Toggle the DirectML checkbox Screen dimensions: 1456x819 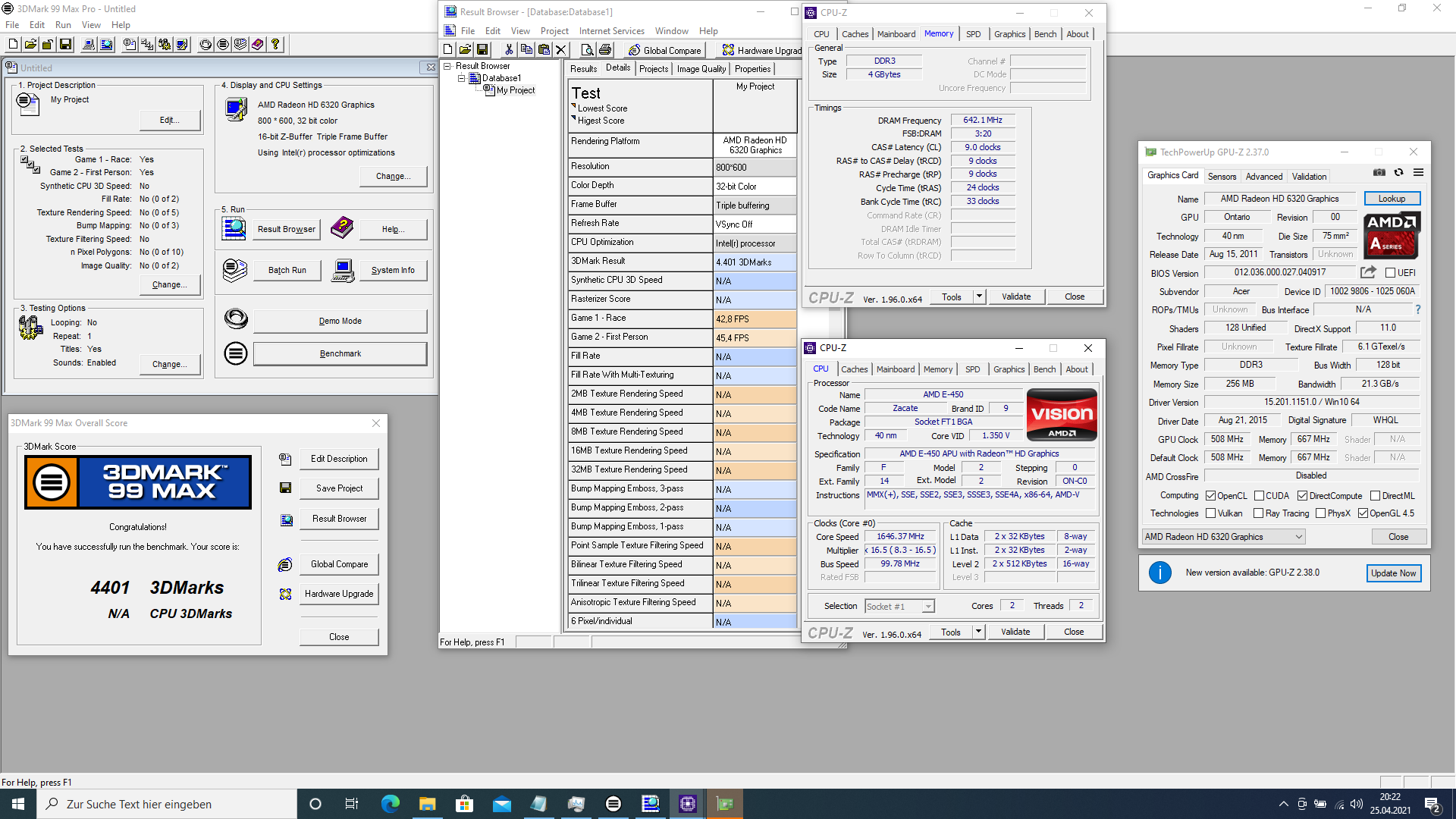coord(1376,496)
